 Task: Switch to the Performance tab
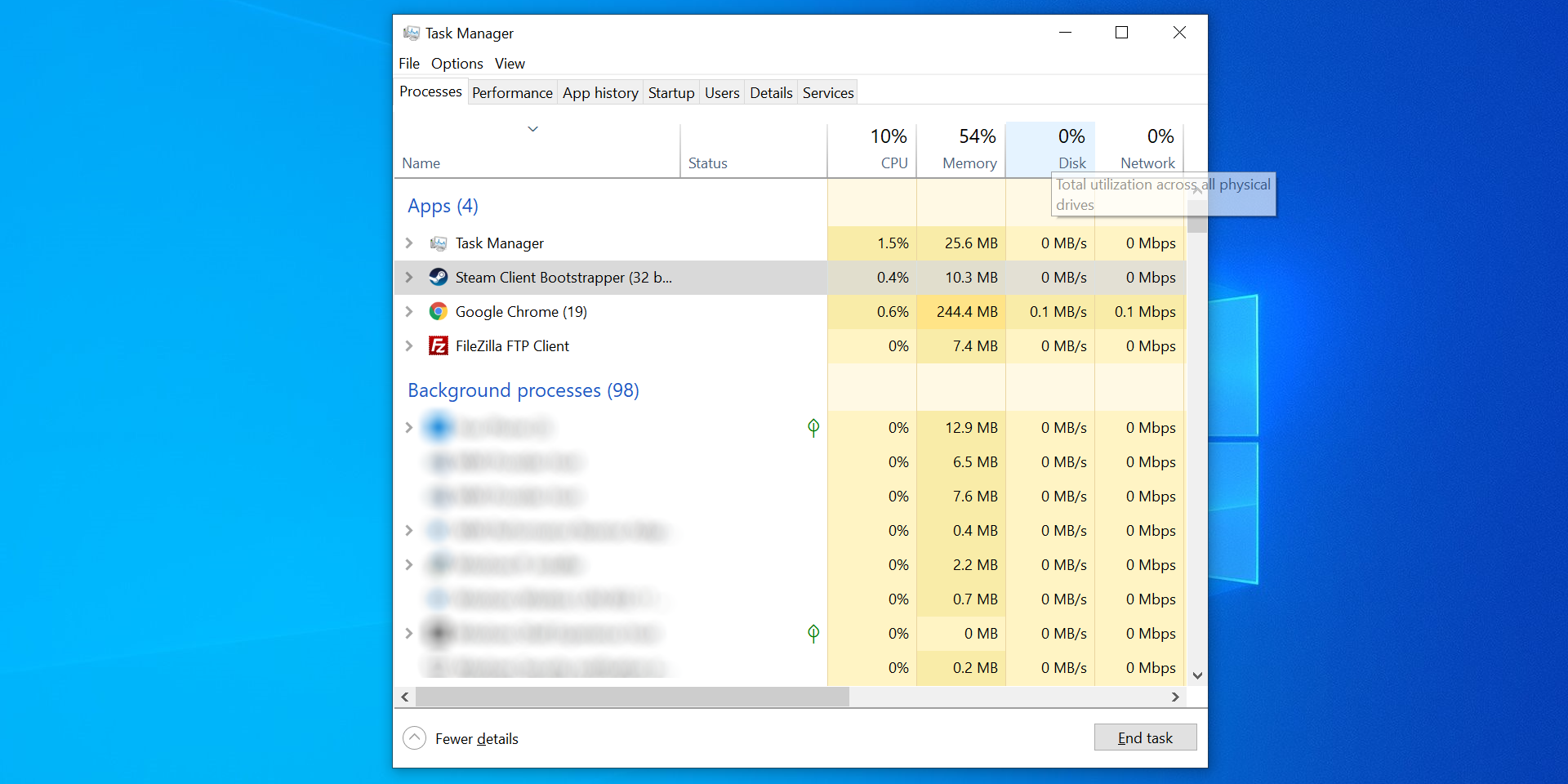512,92
